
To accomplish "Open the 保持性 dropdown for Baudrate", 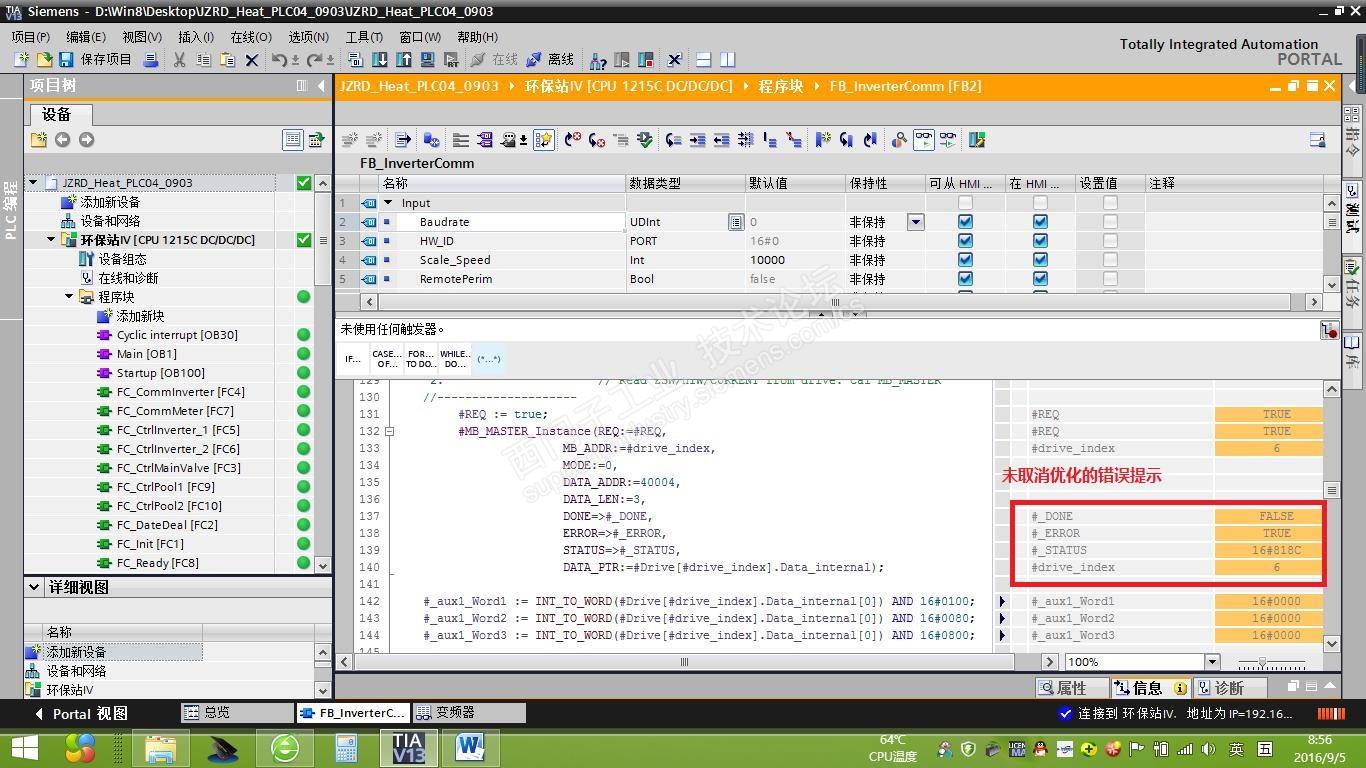I will 915,222.
